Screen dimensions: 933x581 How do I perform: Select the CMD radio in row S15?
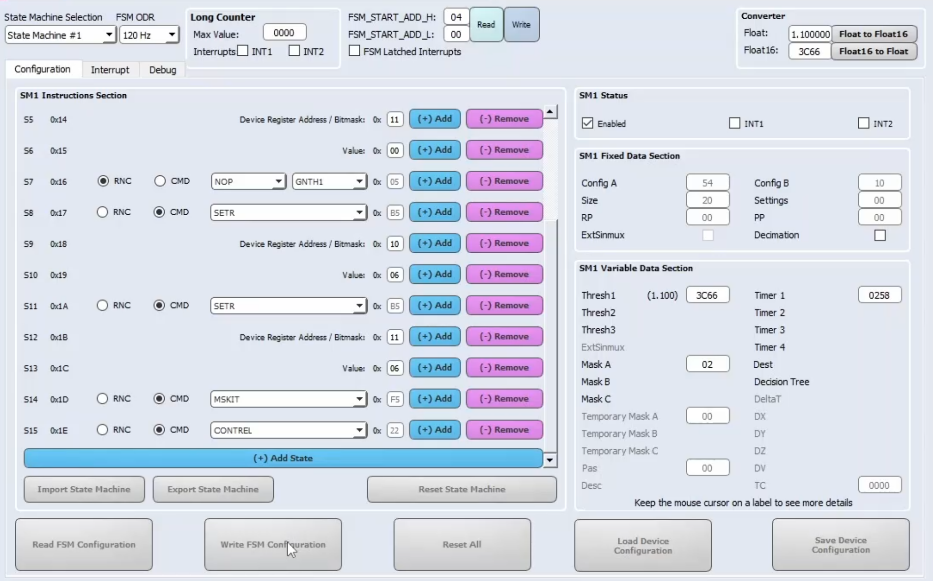click(x=159, y=430)
